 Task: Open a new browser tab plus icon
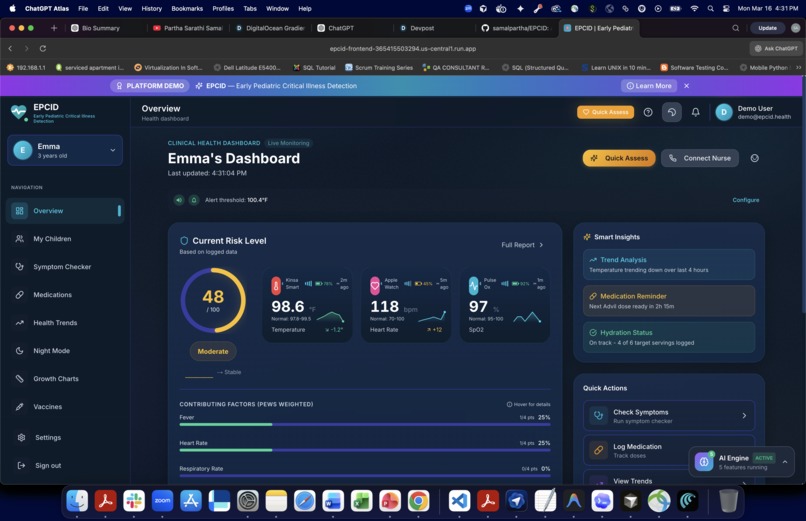coord(54,28)
